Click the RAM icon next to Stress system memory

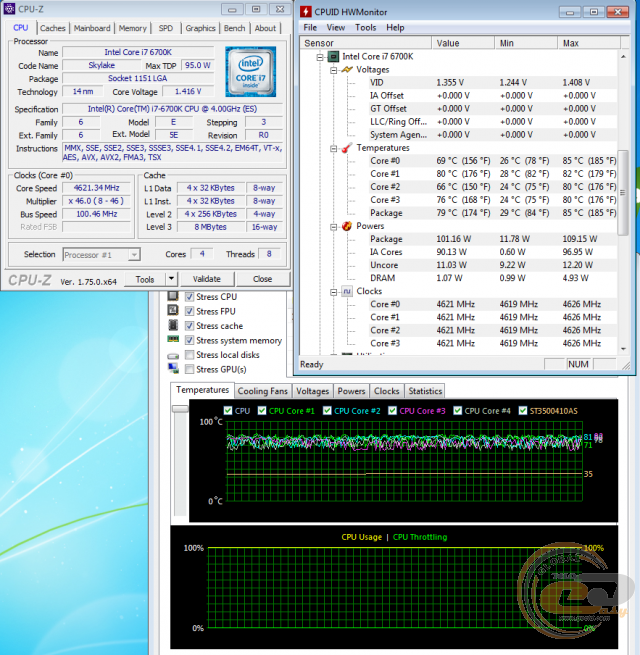pos(173,339)
